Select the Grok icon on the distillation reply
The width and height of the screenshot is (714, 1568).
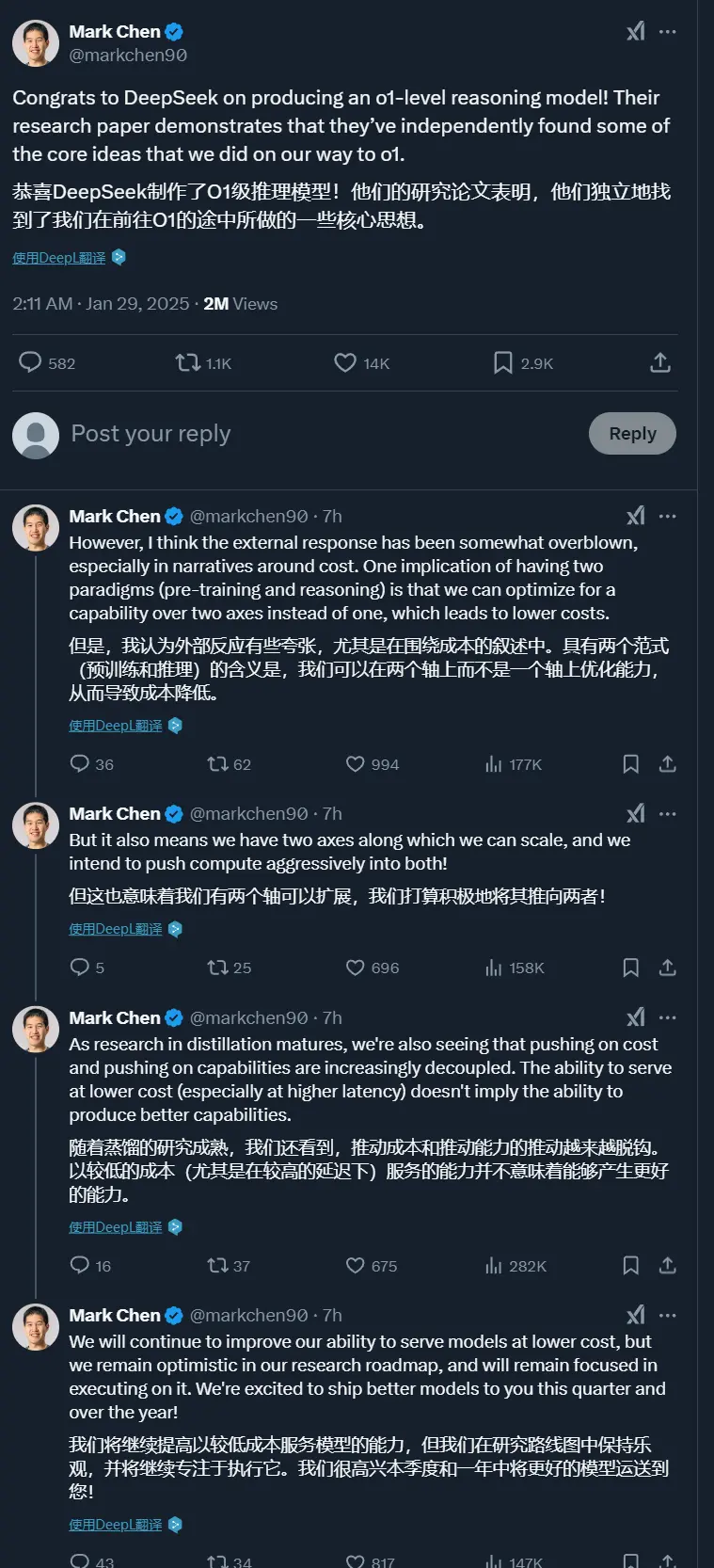click(636, 1017)
